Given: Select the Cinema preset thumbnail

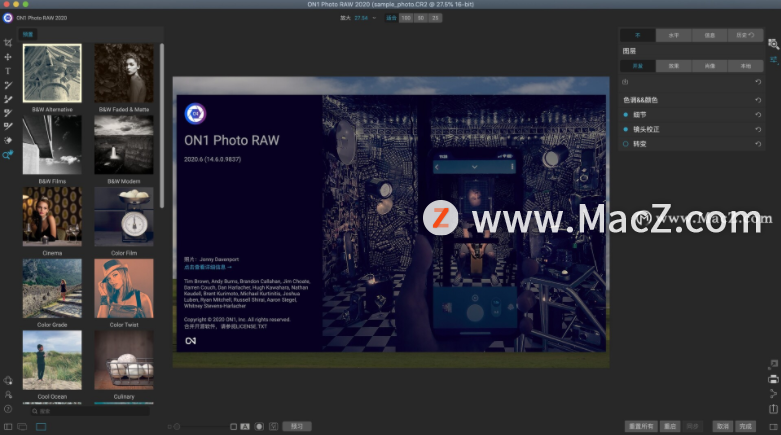Looking at the screenshot, I should 52,217.
